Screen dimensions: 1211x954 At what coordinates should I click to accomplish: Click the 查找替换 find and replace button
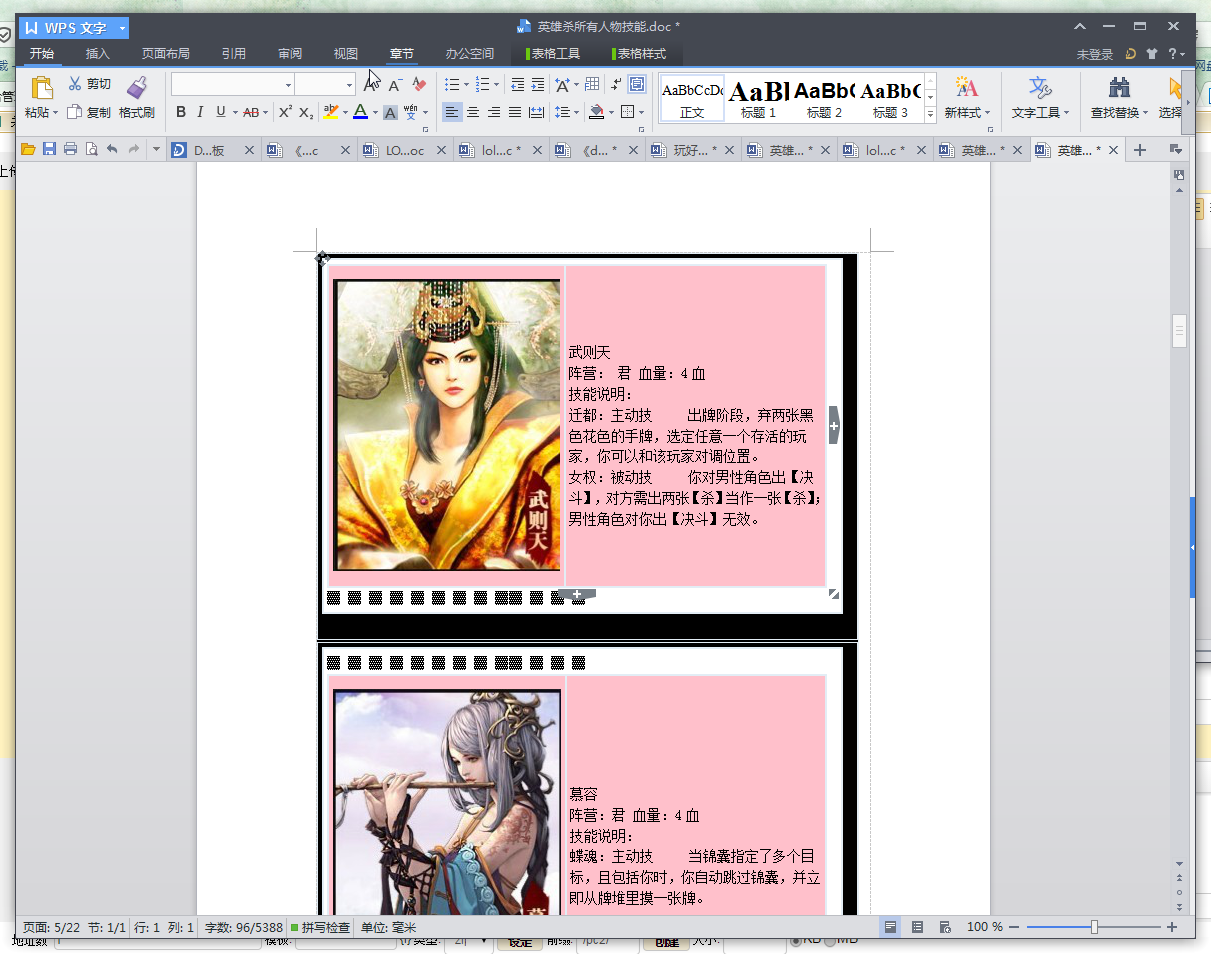[1119, 98]
